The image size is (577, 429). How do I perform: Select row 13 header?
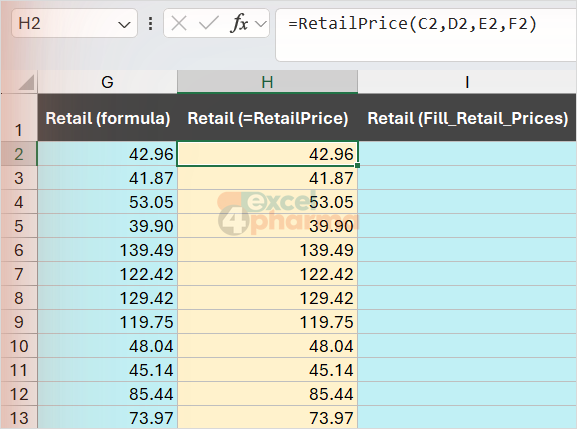click(19, 417)
